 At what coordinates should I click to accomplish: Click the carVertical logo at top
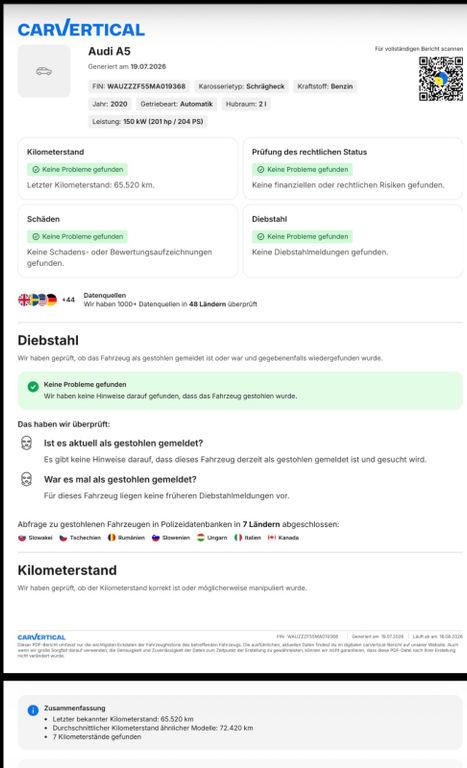coord(81,28)
